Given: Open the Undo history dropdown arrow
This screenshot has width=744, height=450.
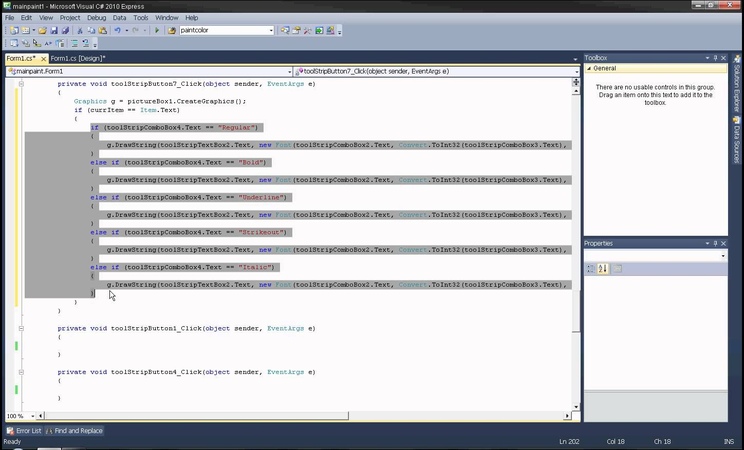Looking at the screenshot, I should pos(127,30).
